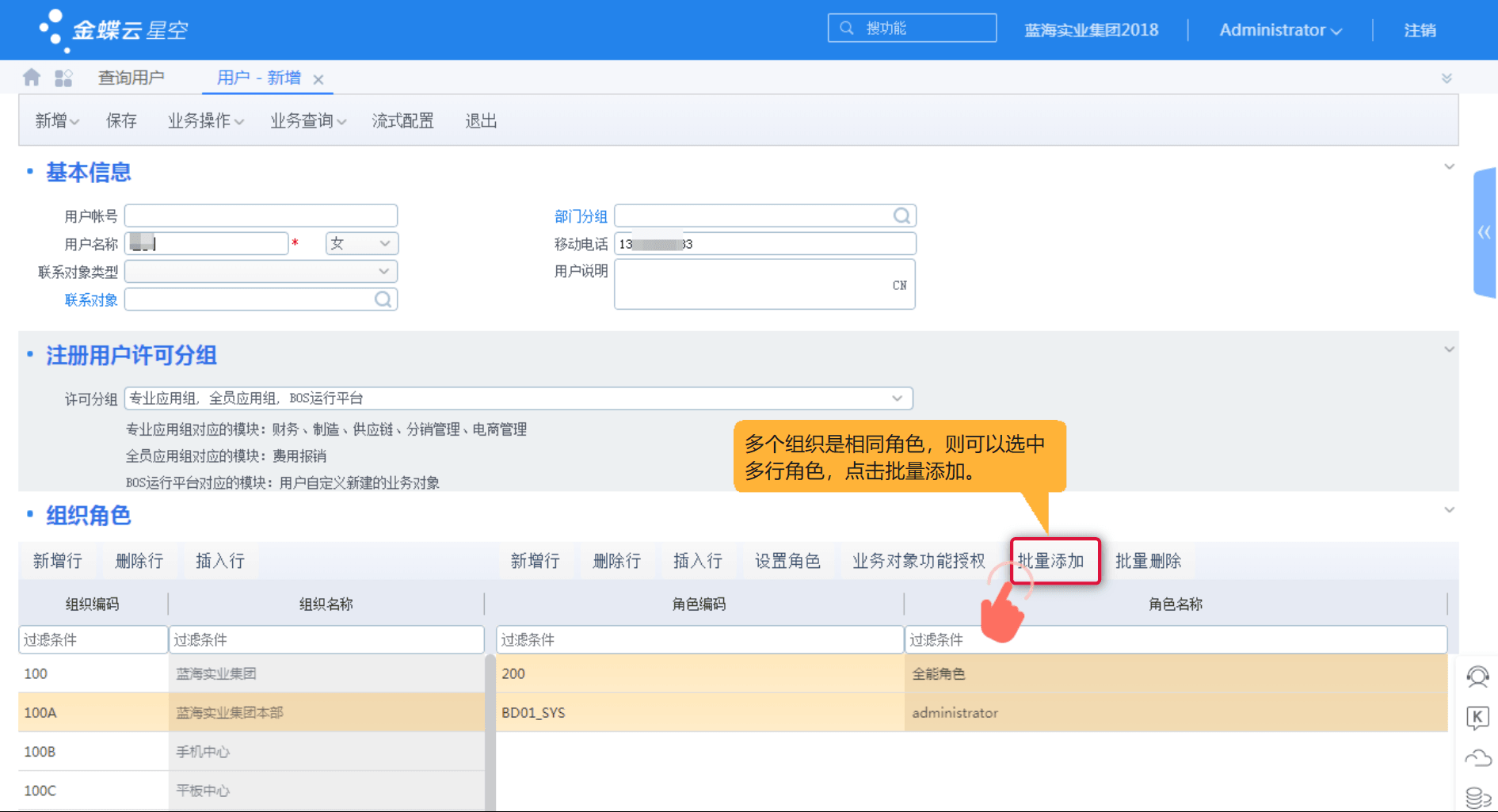Click the database icon in right sidebar
Screen dimensions: 1498x812
[1478, 796]
